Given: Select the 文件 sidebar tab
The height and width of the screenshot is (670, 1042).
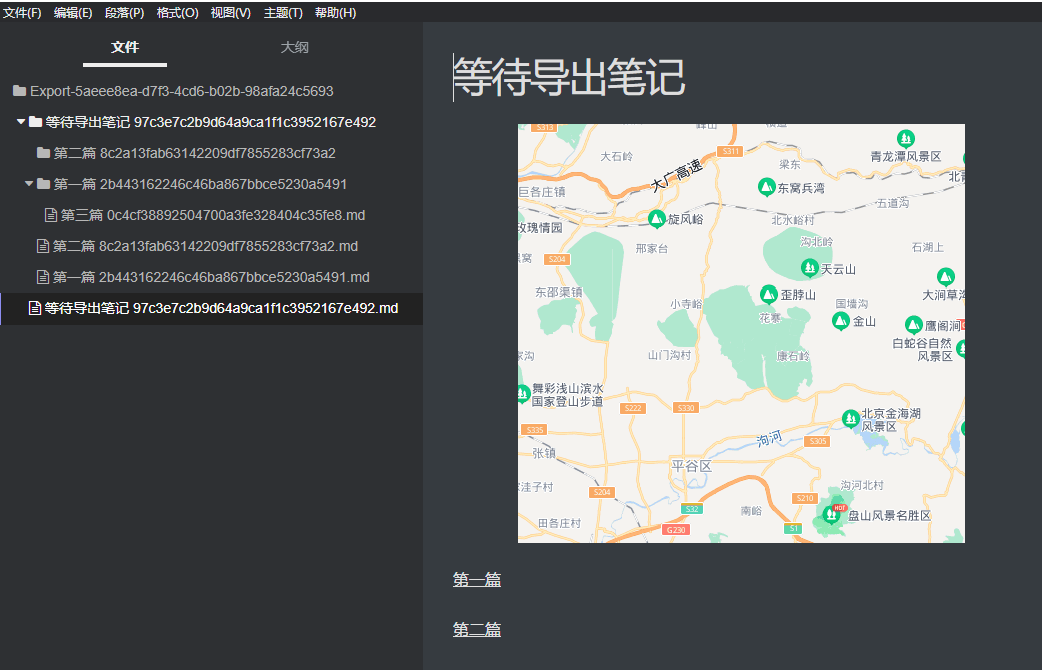Looking at the screenshot, I should pos(123,46).
